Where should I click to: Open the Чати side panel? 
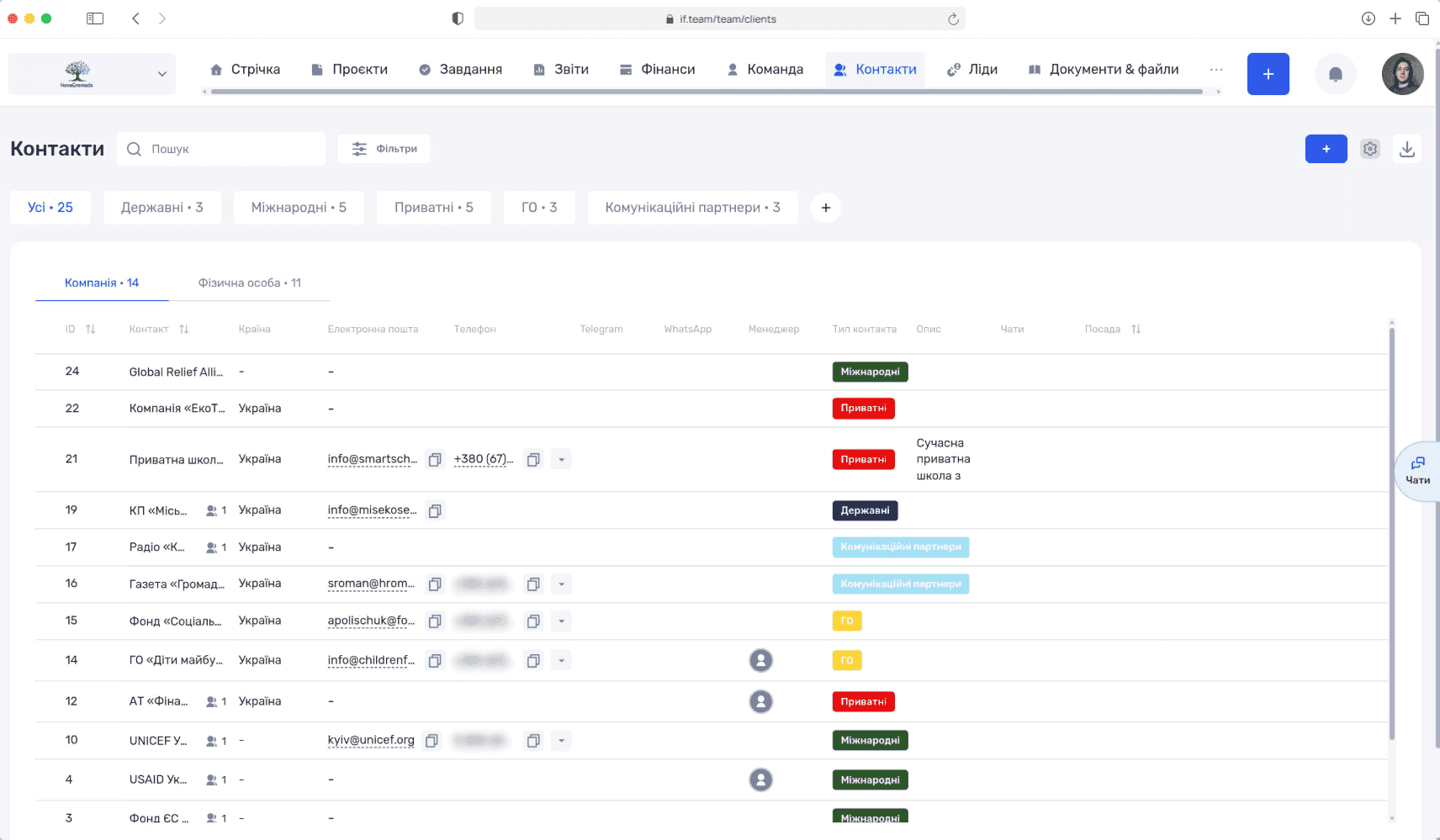(x=1418, y=472)
